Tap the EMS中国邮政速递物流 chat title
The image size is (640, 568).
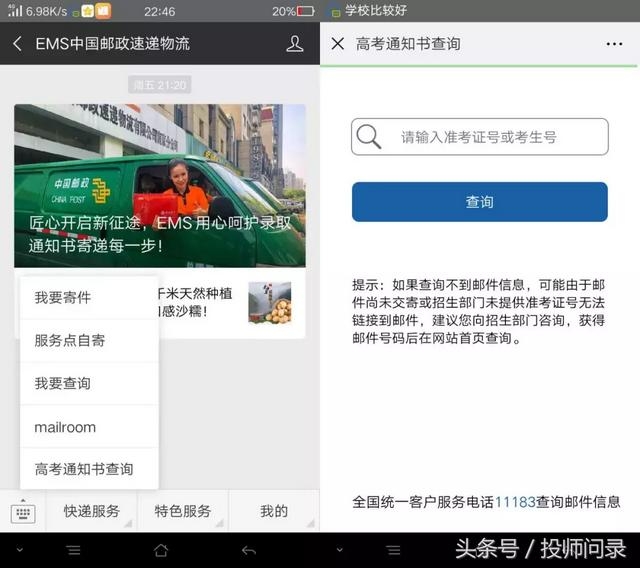point(113,44)
